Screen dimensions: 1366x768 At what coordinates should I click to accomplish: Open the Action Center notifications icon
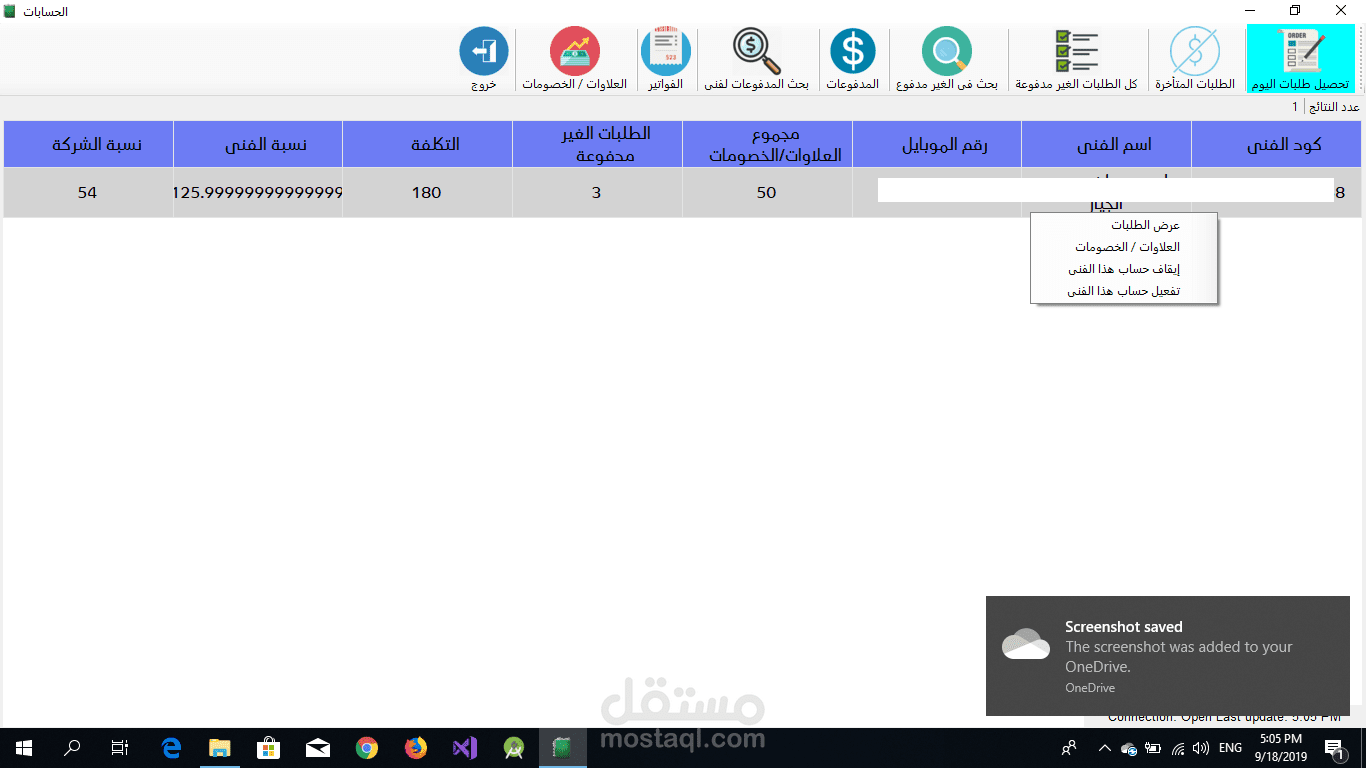pos(1334,748)
